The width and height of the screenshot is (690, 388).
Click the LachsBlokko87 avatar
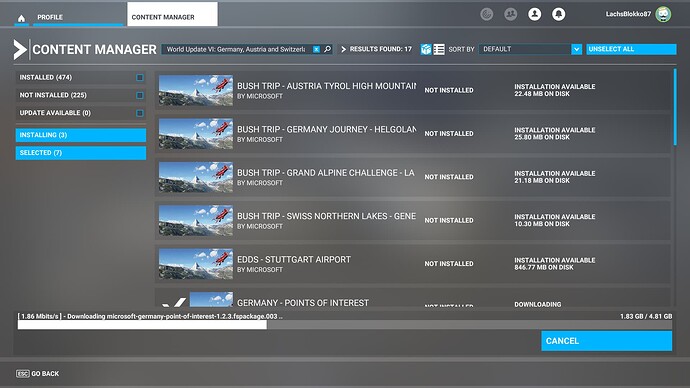[663, 14]
